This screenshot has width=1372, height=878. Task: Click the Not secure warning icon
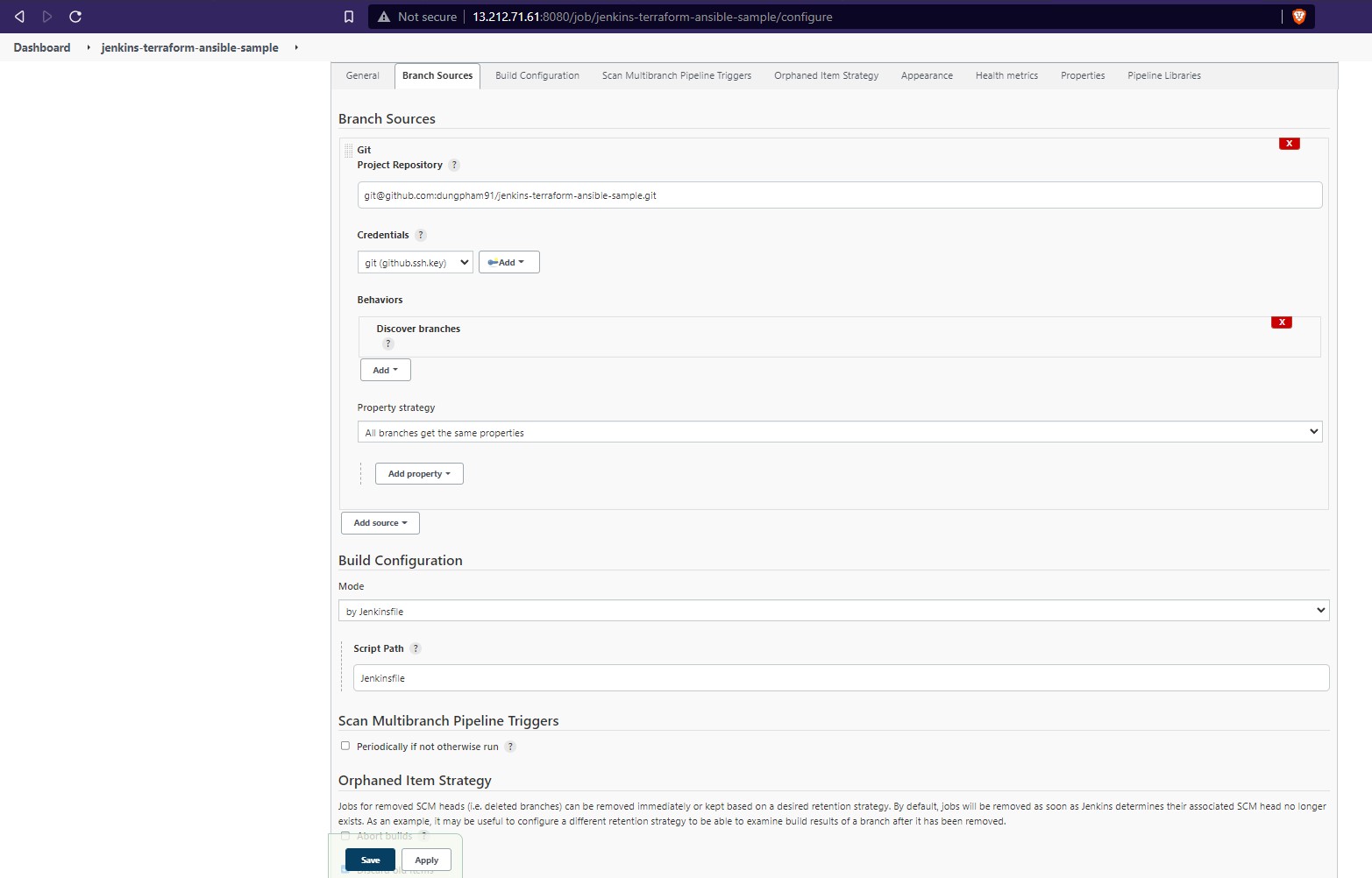tap(384, 17)
